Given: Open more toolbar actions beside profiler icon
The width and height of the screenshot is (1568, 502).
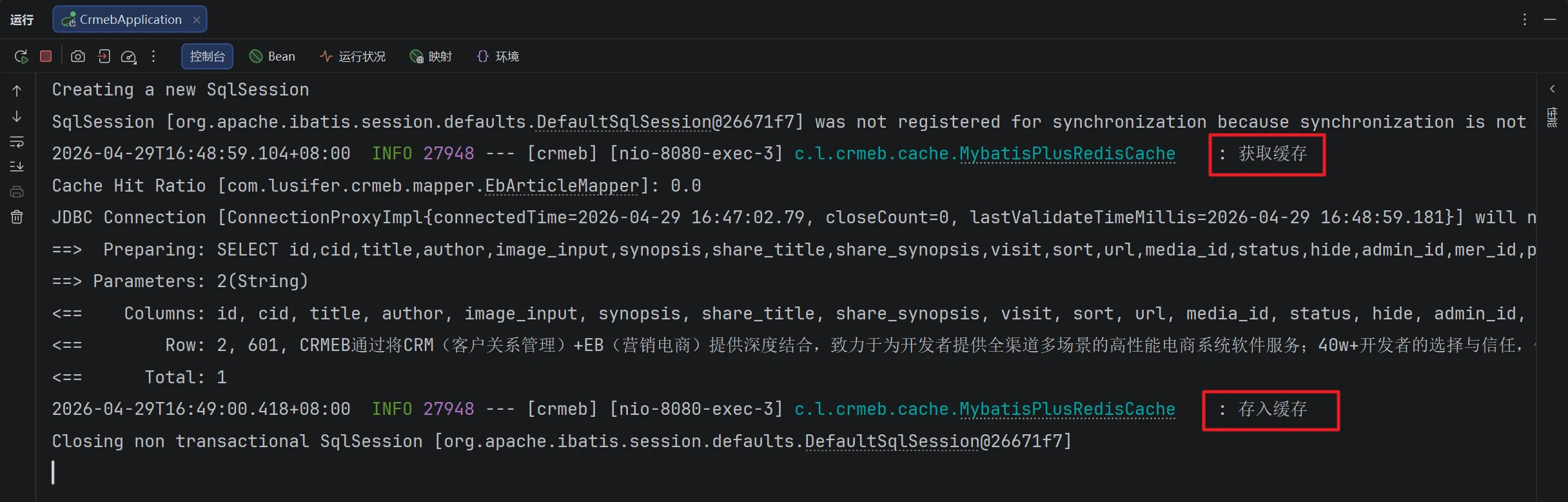Looking at the screenshot, I should [153, 56].
